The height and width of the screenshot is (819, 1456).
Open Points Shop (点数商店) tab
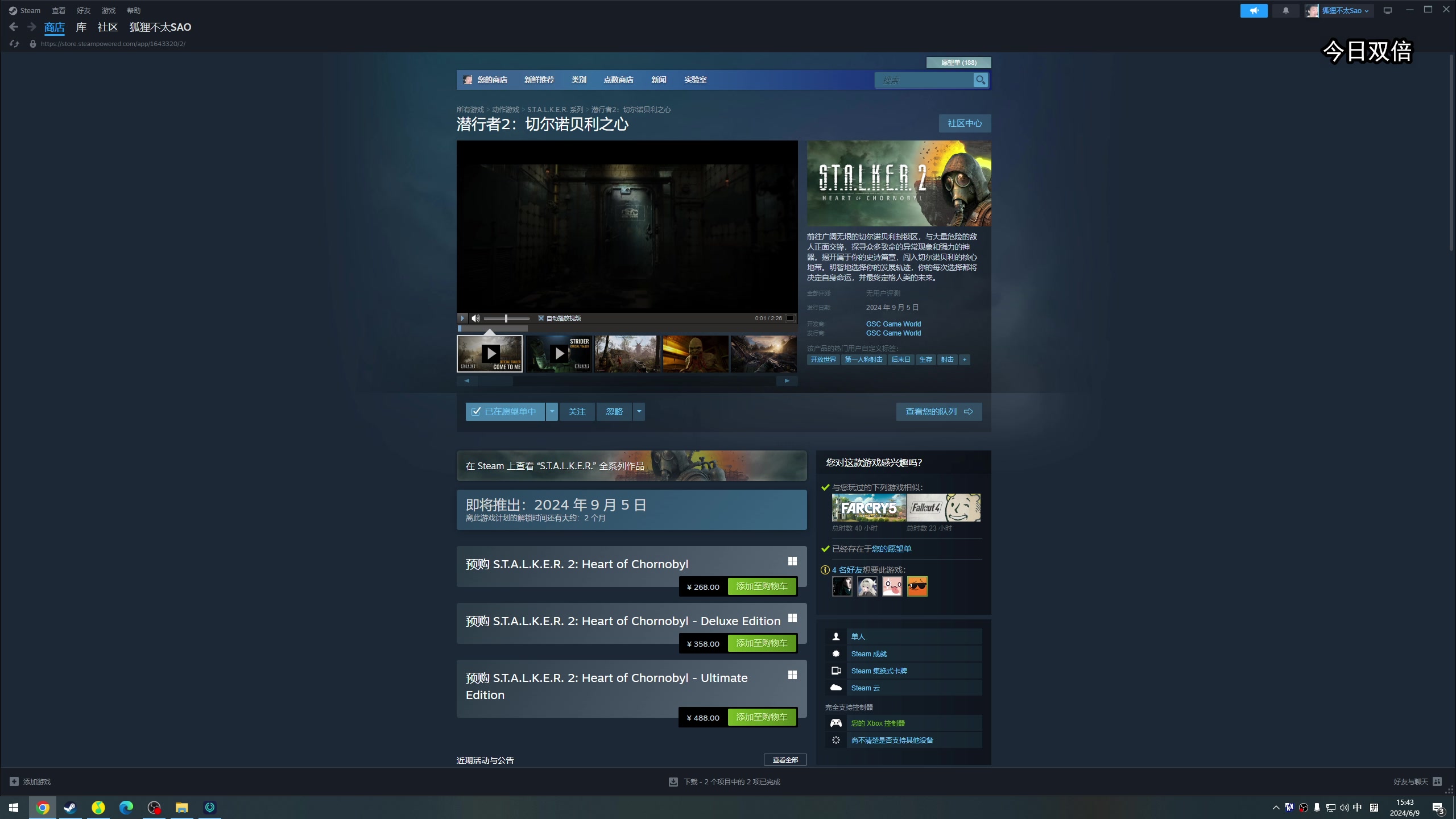pos(618,80)
